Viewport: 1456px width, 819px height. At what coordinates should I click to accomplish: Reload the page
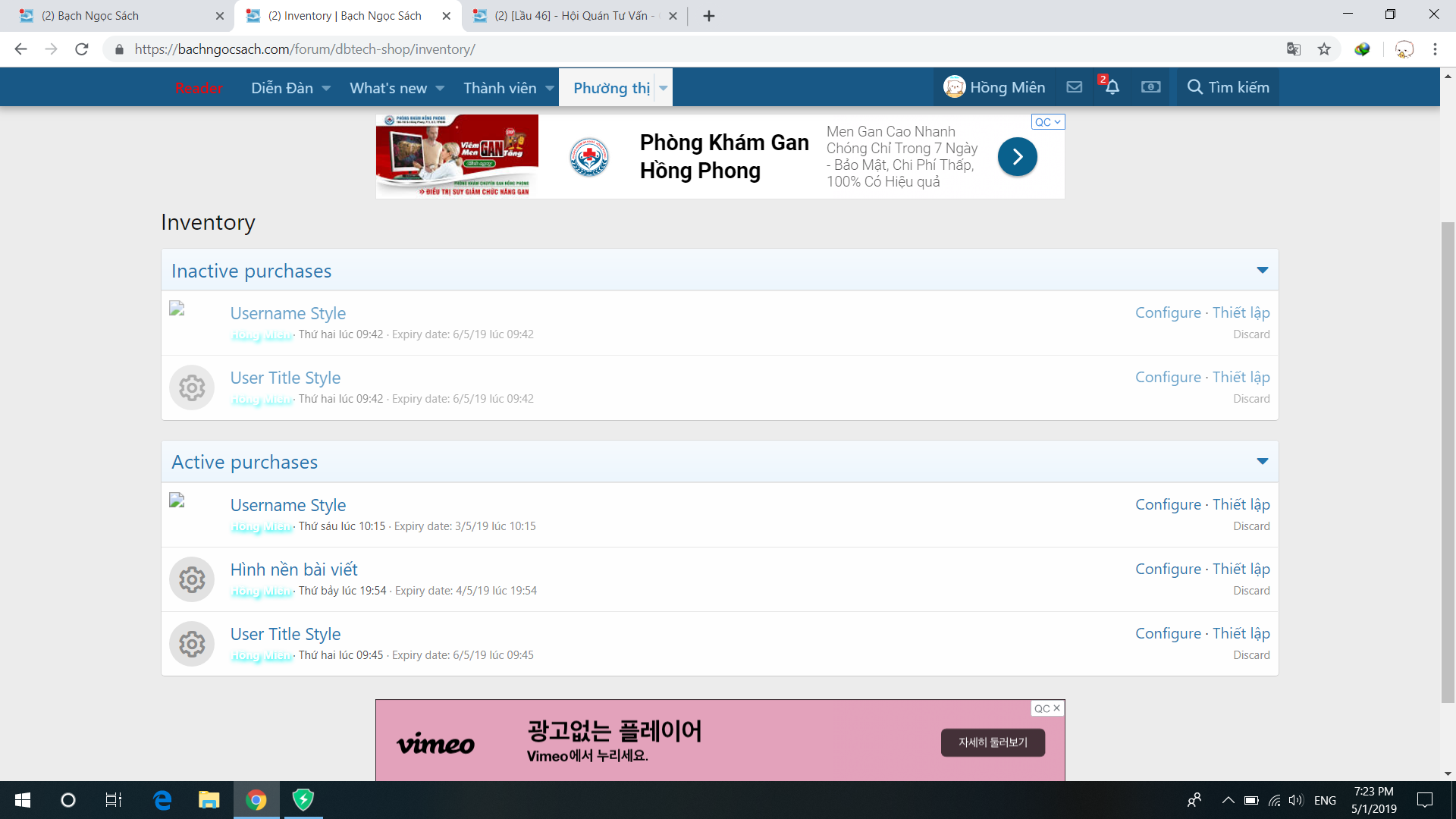(x=82, y=49)
